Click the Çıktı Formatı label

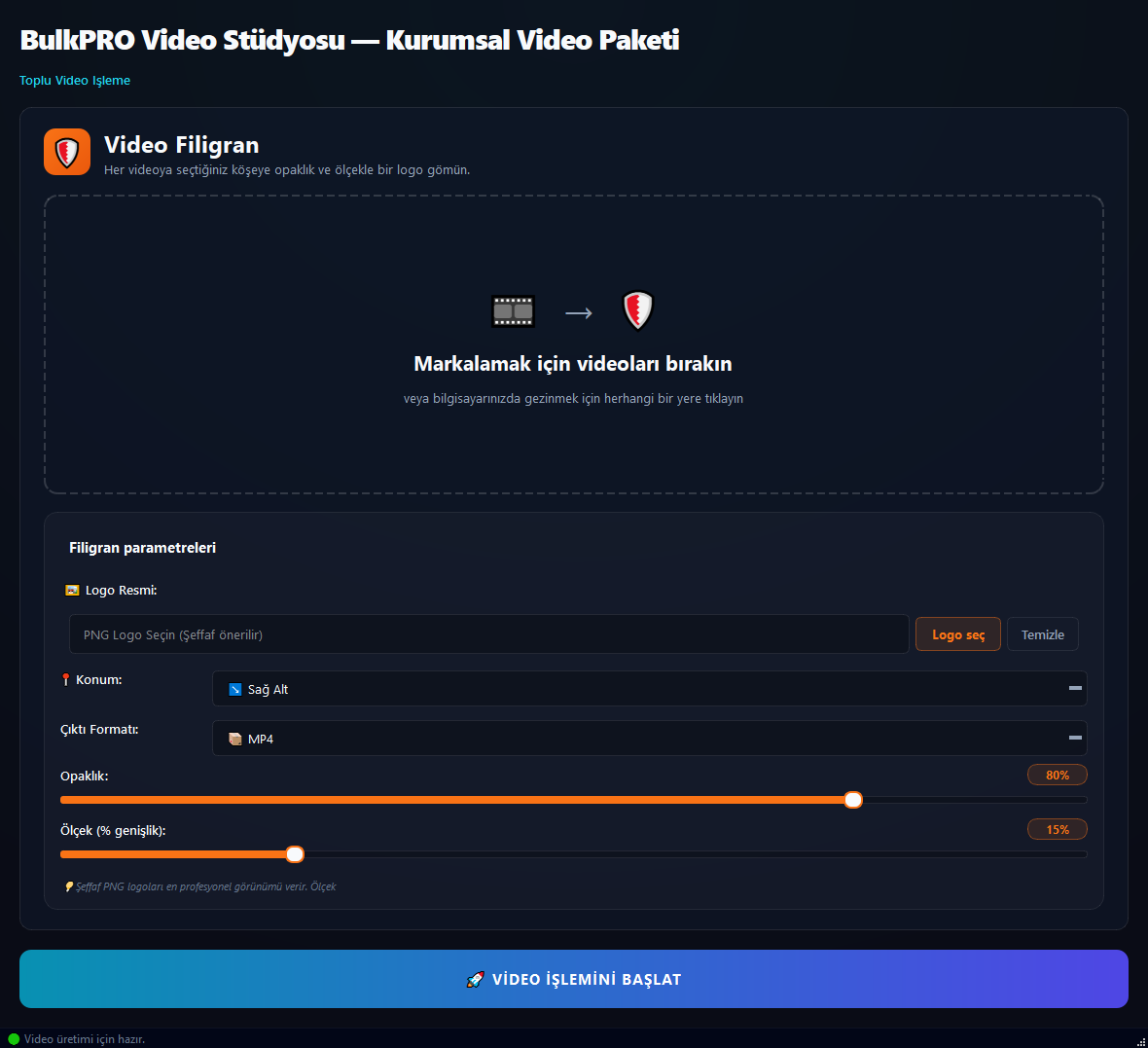pyautogui.click(x=99, y=730)
